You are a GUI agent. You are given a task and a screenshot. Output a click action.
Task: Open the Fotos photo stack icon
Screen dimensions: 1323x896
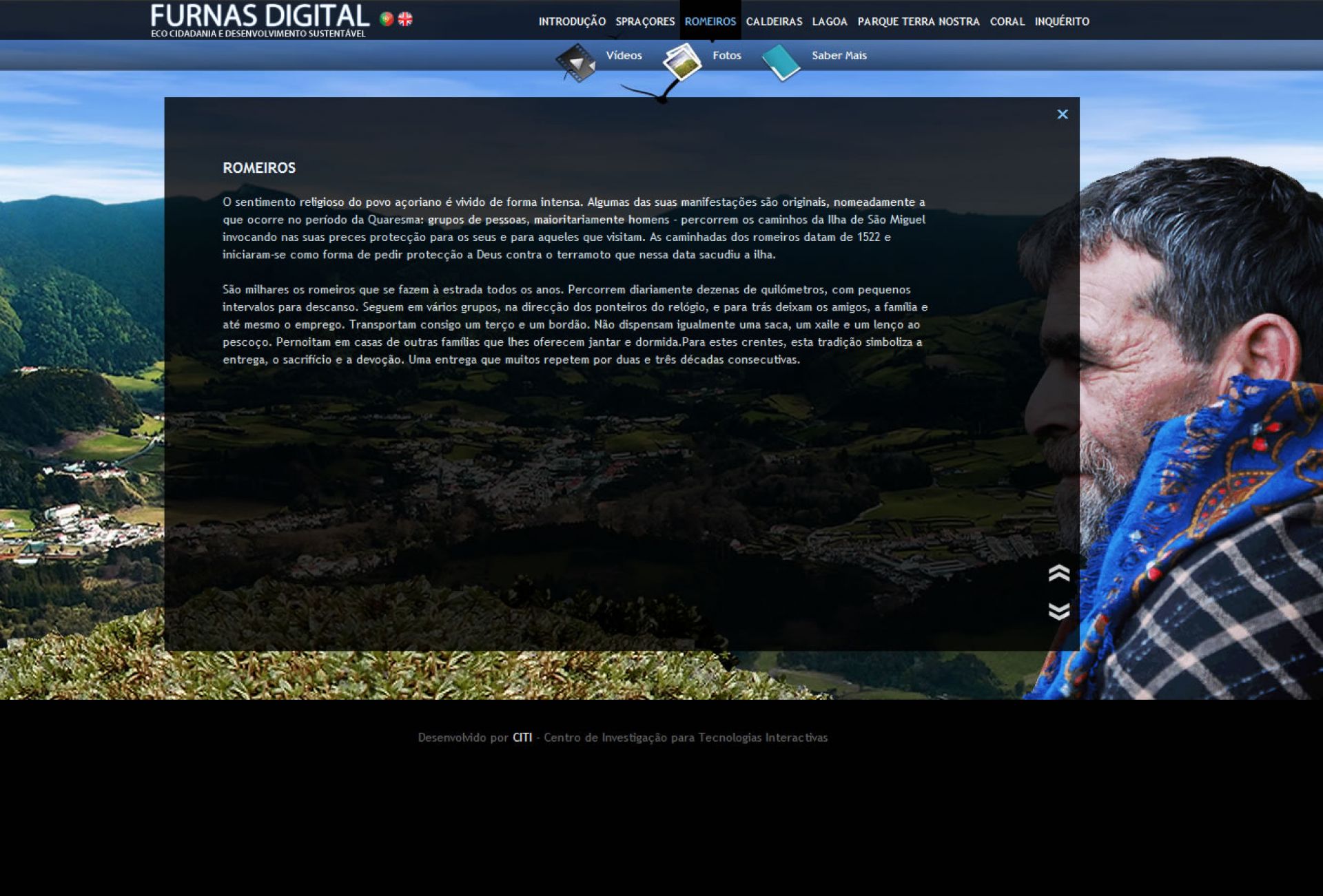681,62
